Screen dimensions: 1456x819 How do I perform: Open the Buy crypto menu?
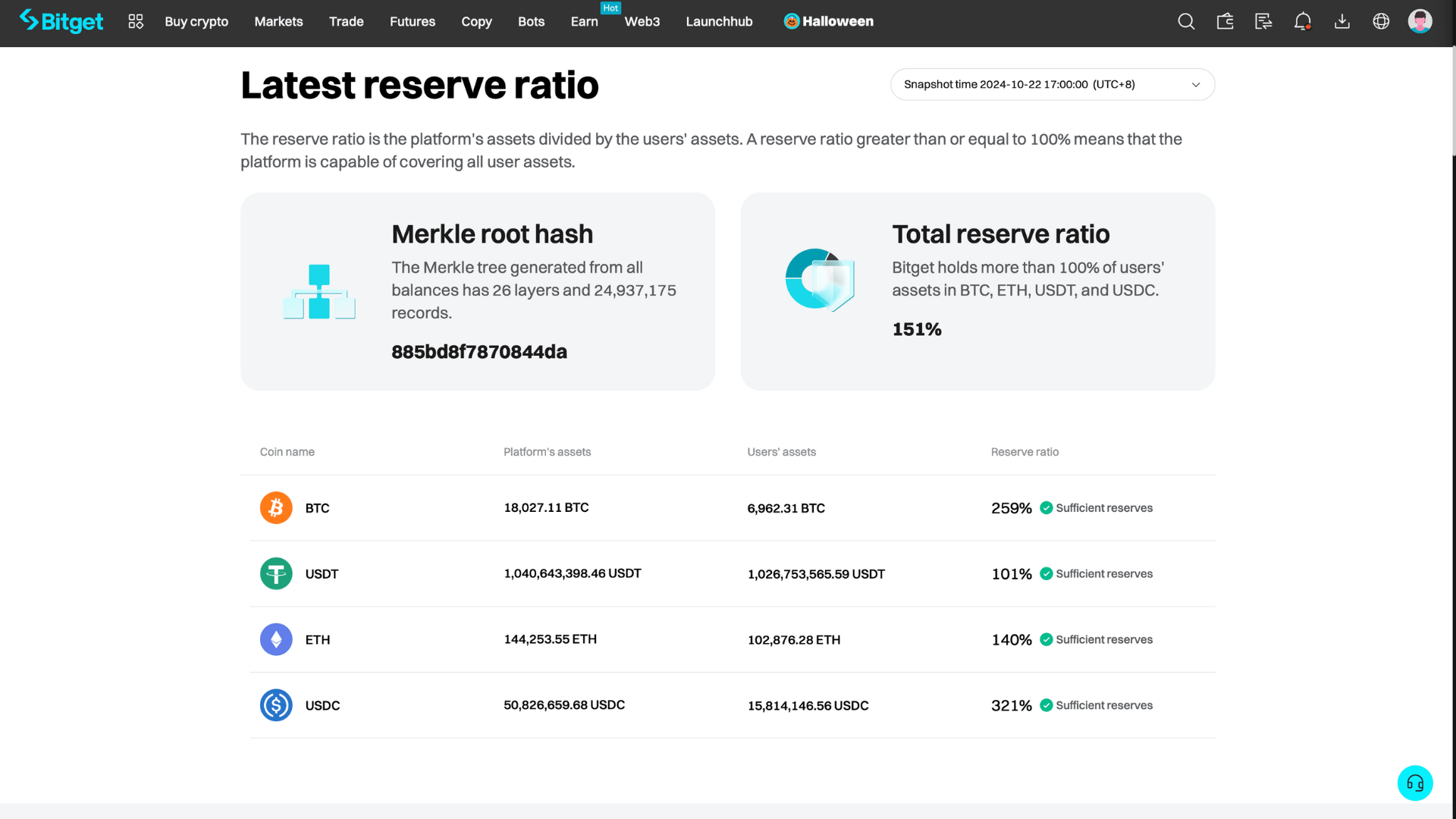196,21
